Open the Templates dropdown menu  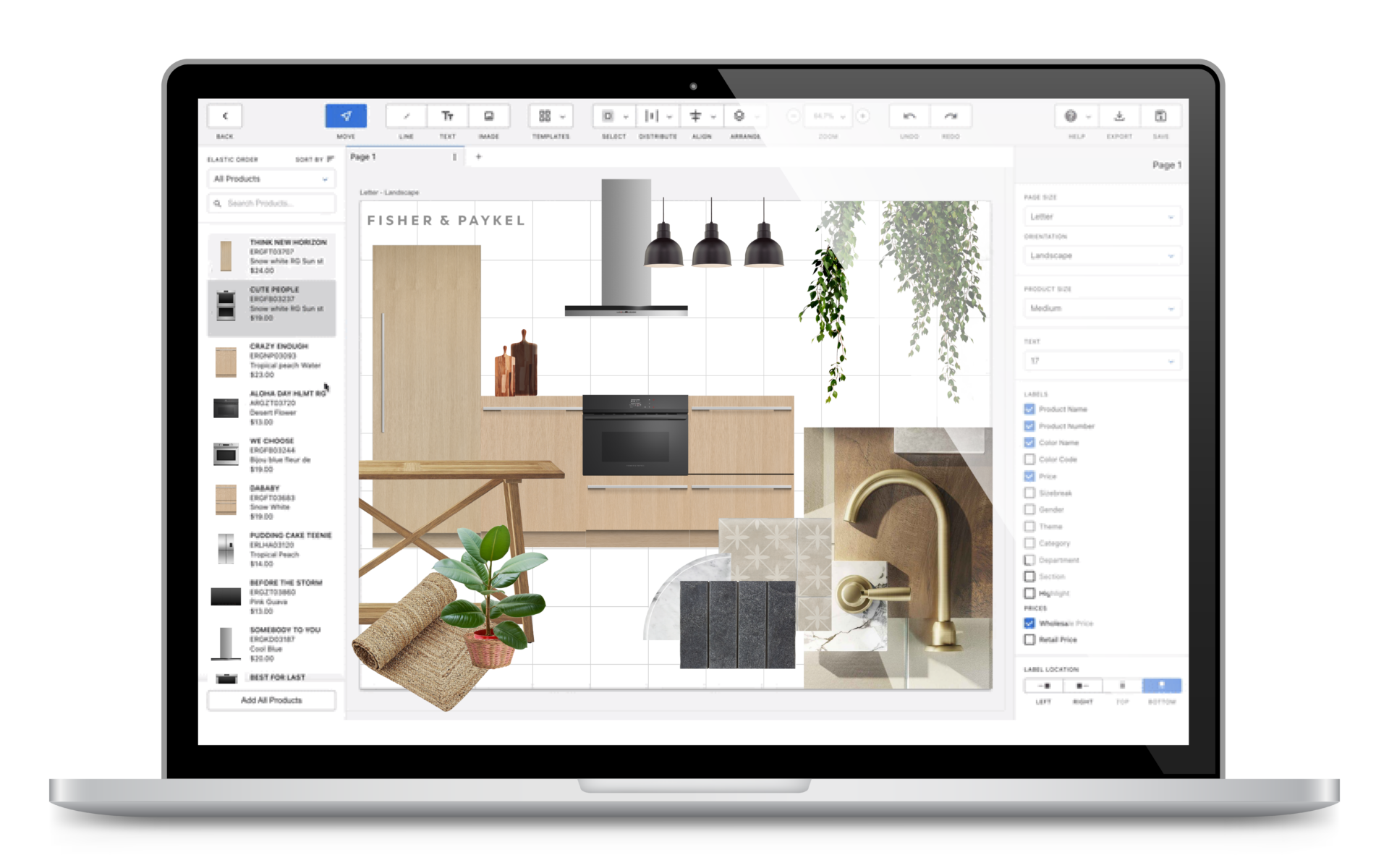coord(551,116)
